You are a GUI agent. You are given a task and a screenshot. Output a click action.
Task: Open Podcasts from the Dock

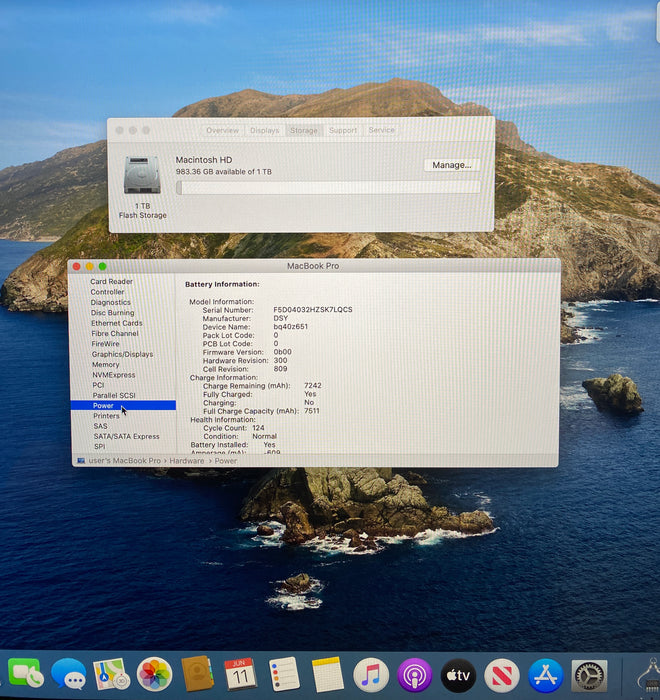tap(414, 675)
